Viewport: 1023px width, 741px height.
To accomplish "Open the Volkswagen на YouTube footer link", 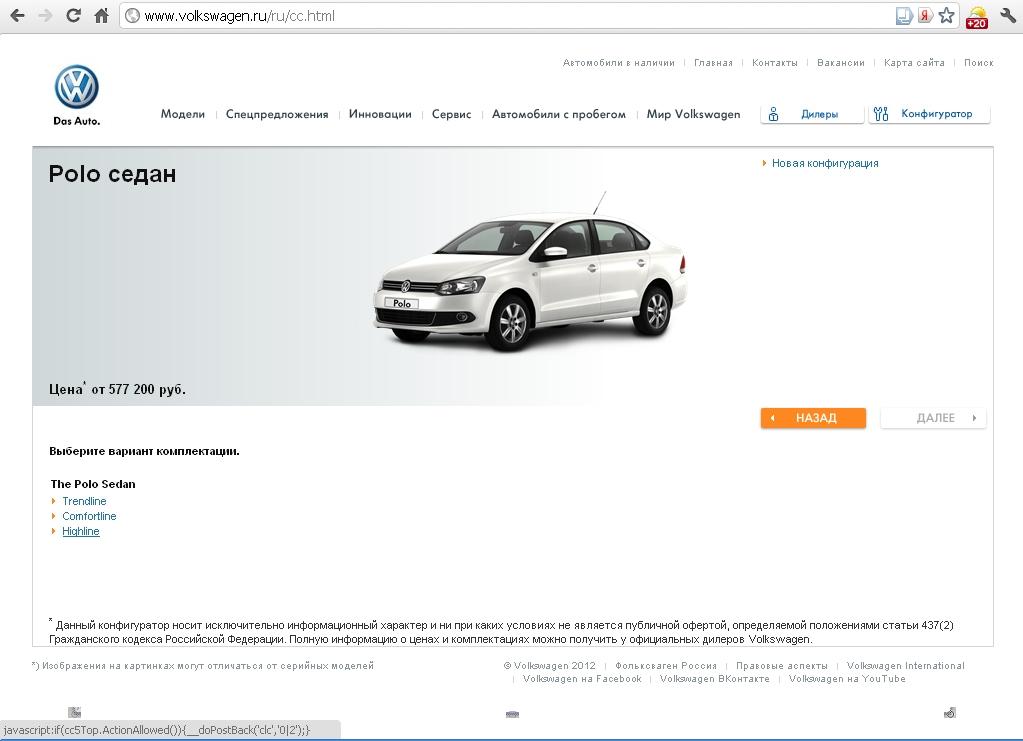I will click(846, 679).
